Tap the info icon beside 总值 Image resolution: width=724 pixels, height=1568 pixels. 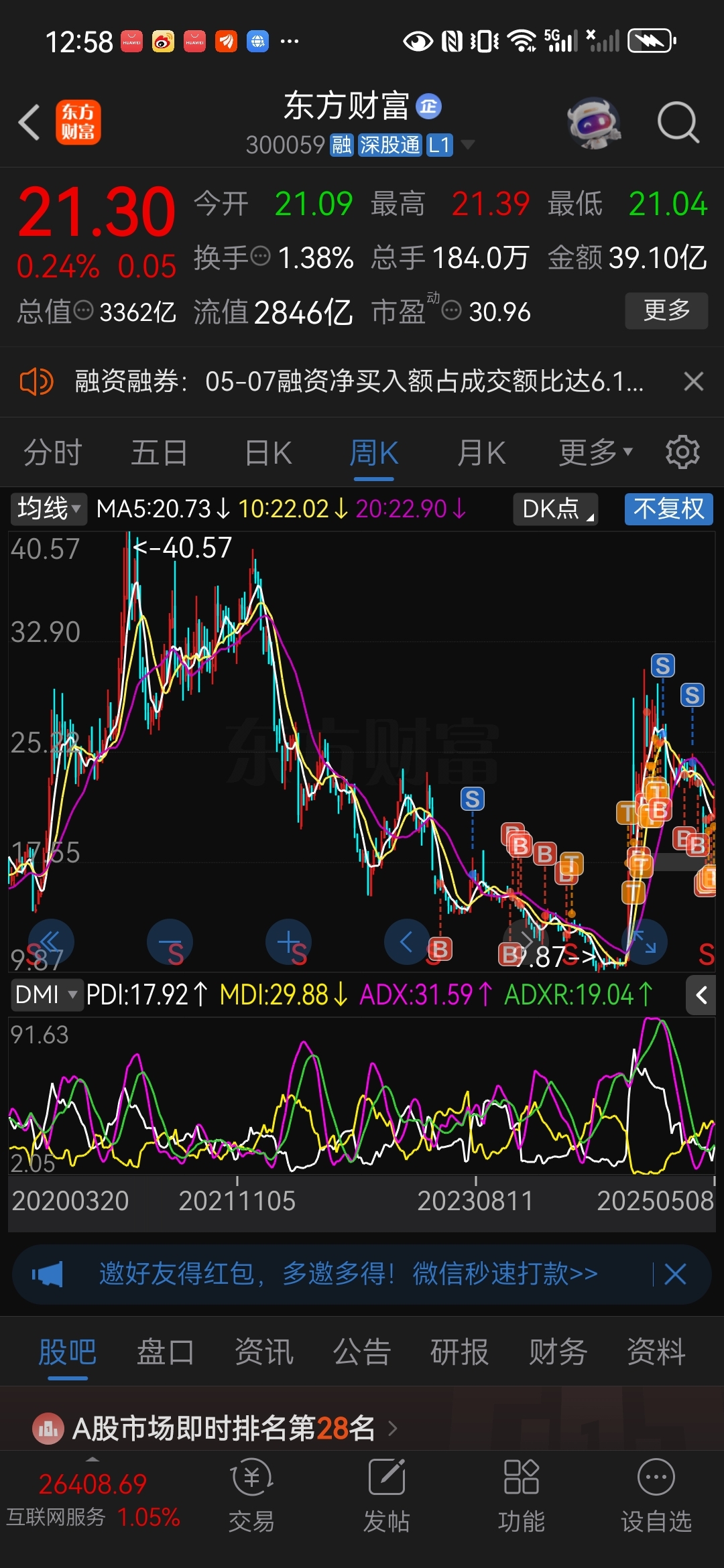(x=83, y=310)
